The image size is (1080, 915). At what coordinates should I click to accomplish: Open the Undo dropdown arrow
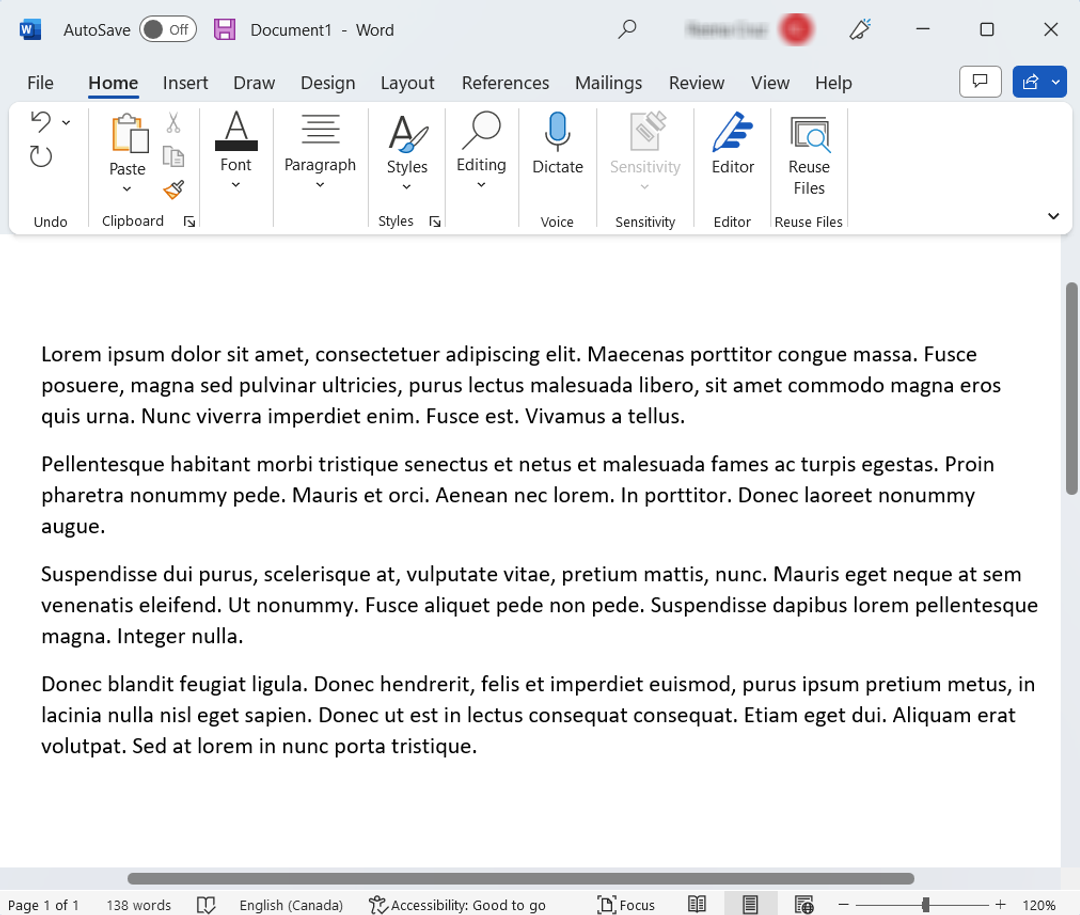click(x=66, y=121)
